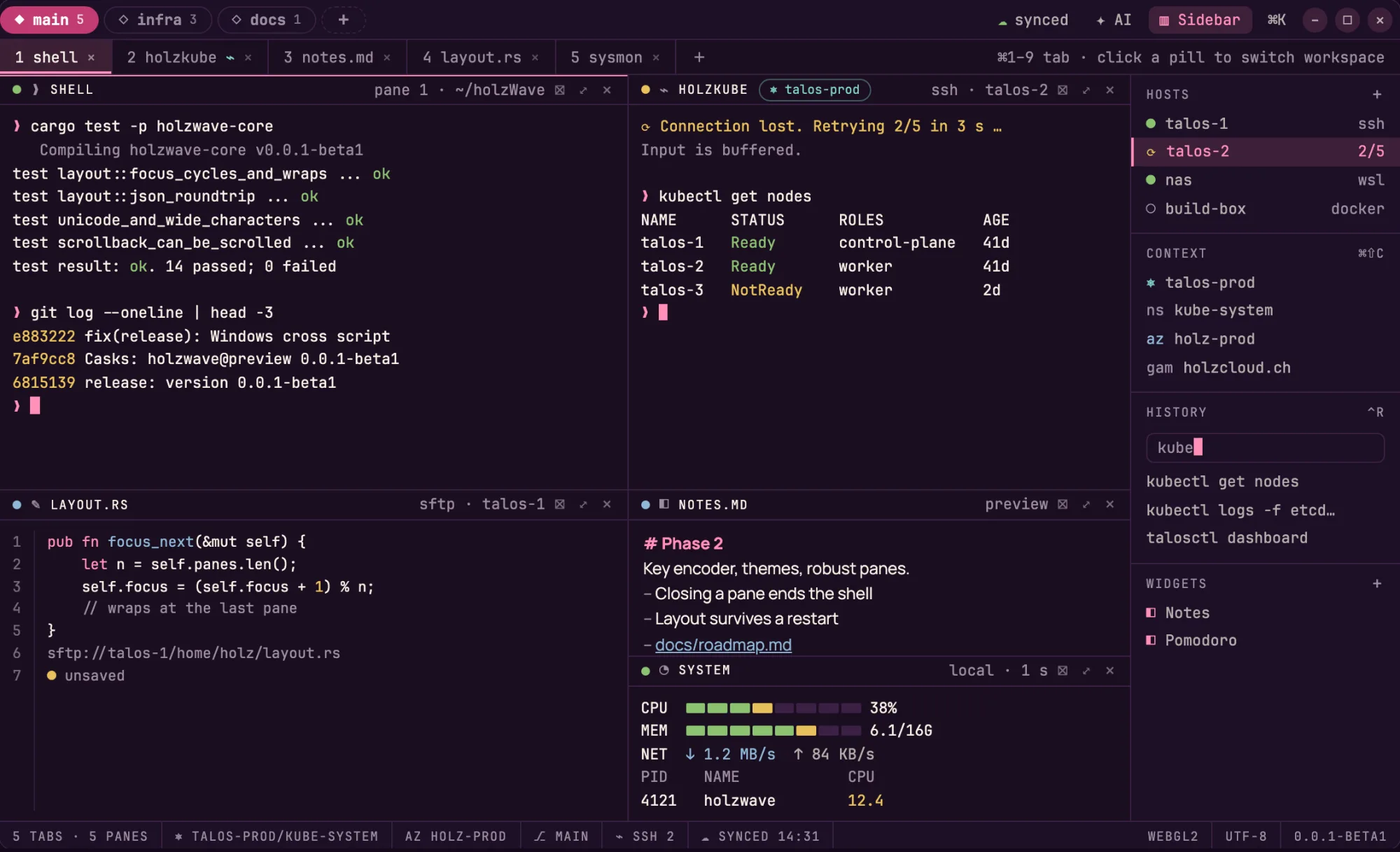This screenshot has height=852, width=1400.
Task: Click the split icon in the SHELL pane header
Action: (x=560, y=90)
